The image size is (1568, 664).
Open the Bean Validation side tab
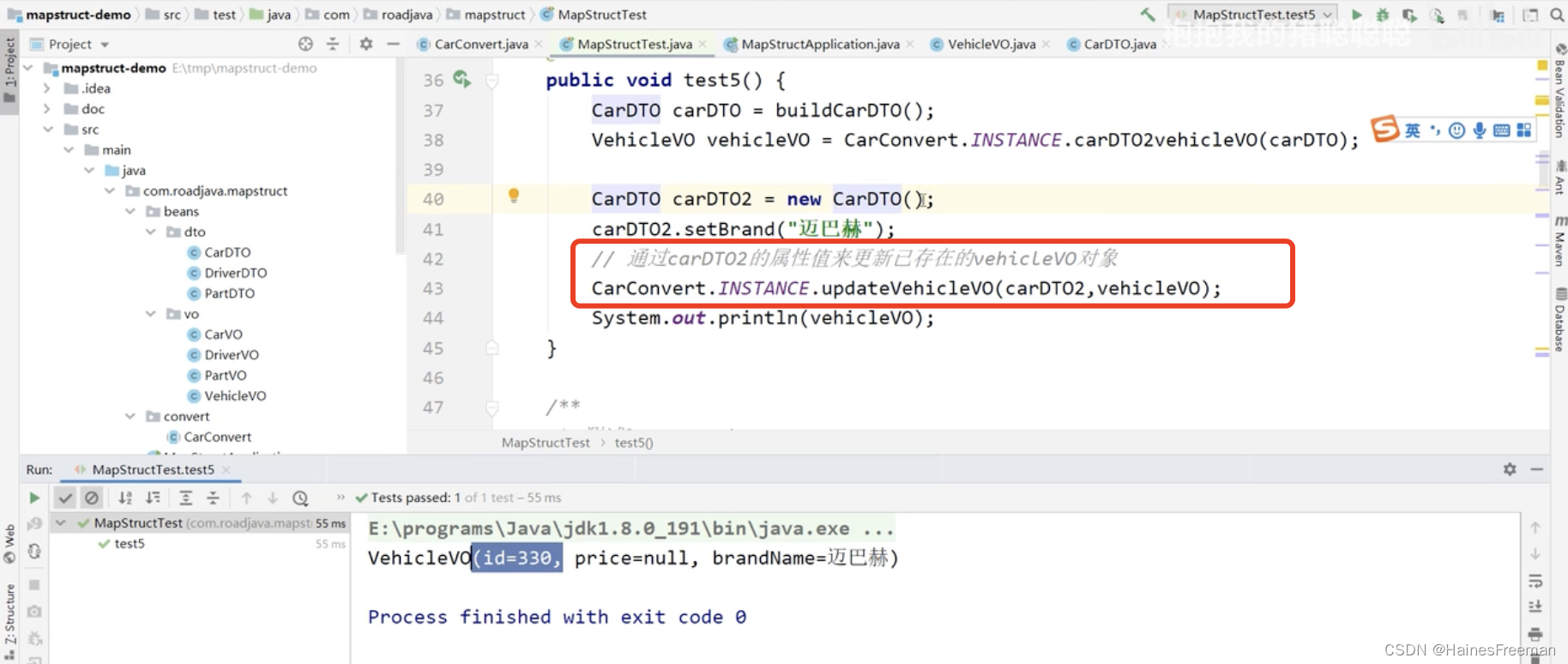tap(1560, 92)
